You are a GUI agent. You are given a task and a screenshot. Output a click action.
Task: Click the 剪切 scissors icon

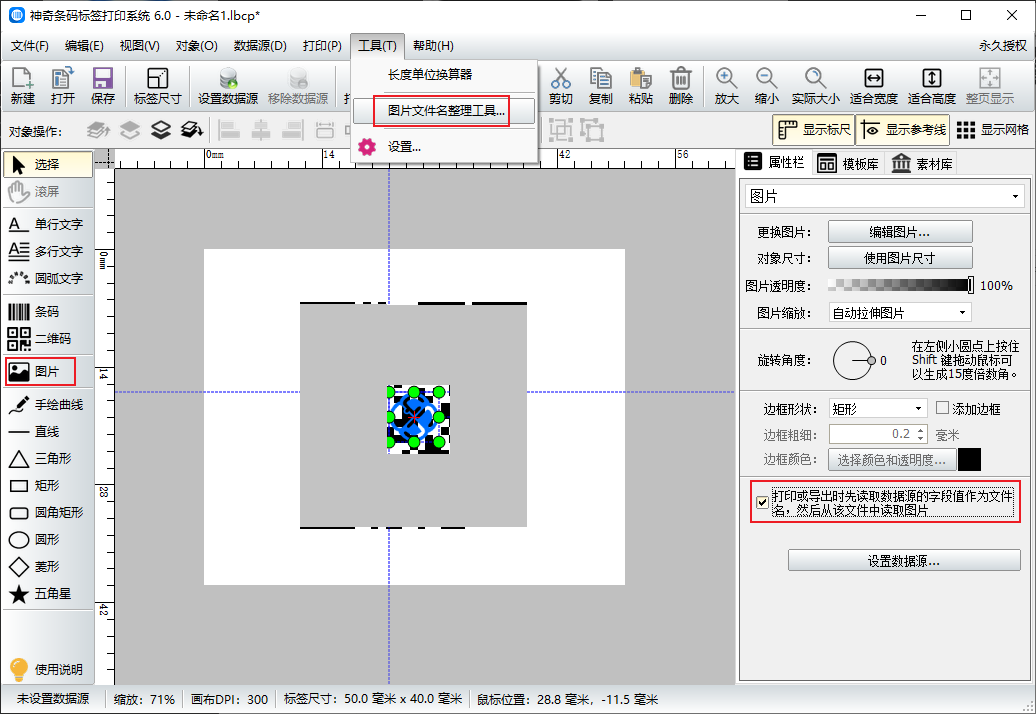tap(560, 86)
